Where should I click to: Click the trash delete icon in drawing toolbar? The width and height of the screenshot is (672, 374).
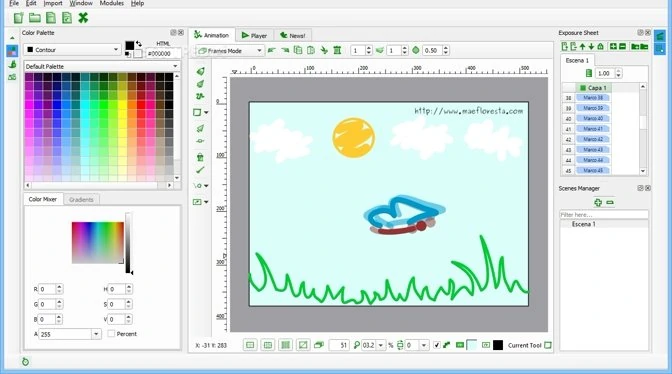click(x=200, y=157)
